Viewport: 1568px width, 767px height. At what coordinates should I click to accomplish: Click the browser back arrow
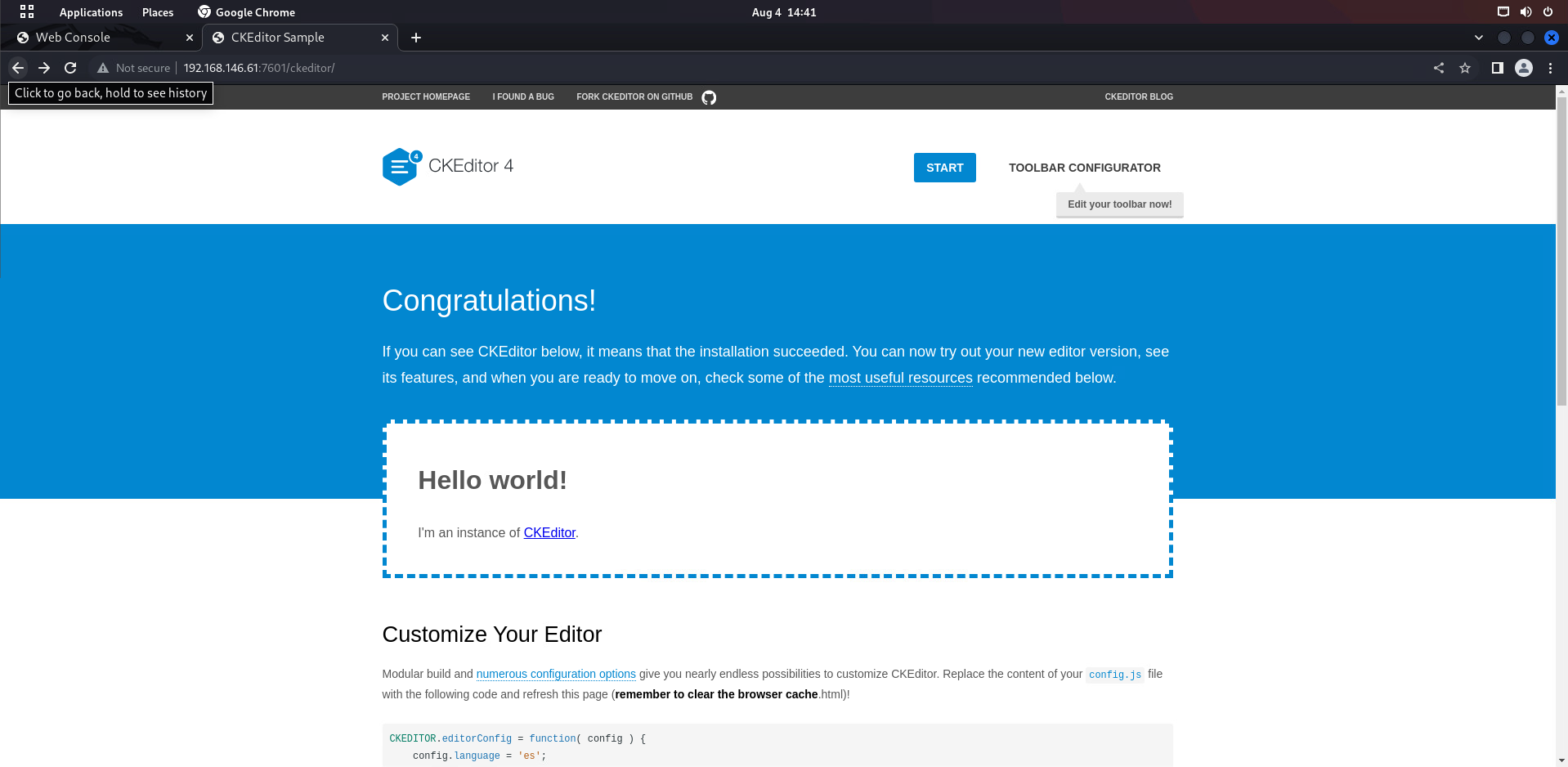point(18,68)
